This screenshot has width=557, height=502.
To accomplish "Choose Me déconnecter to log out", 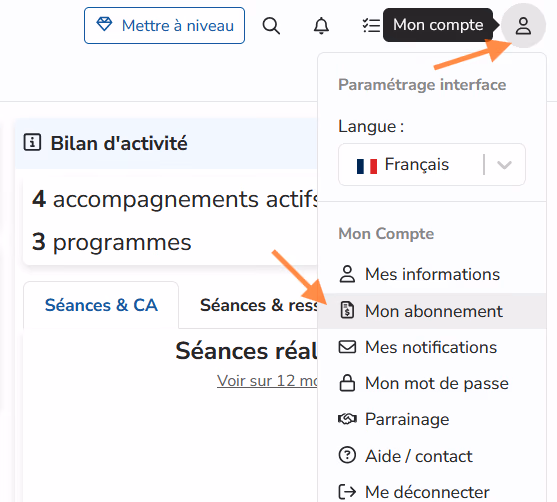I will pos(432,492).
